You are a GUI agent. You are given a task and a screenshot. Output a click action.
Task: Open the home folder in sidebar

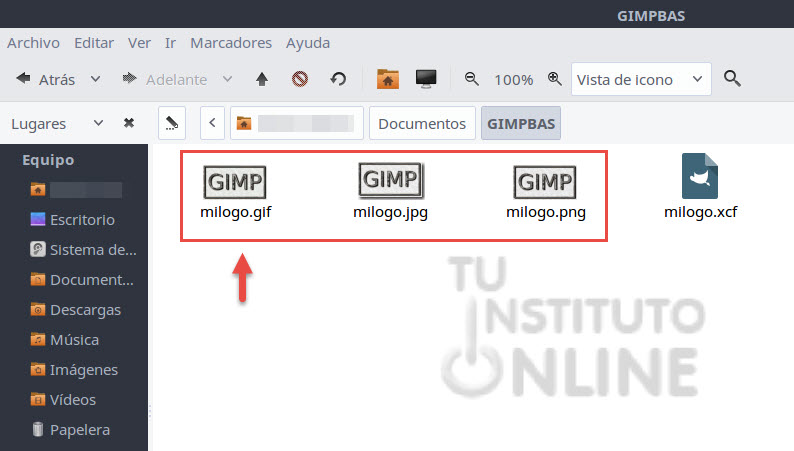click(x=76, y=190)
